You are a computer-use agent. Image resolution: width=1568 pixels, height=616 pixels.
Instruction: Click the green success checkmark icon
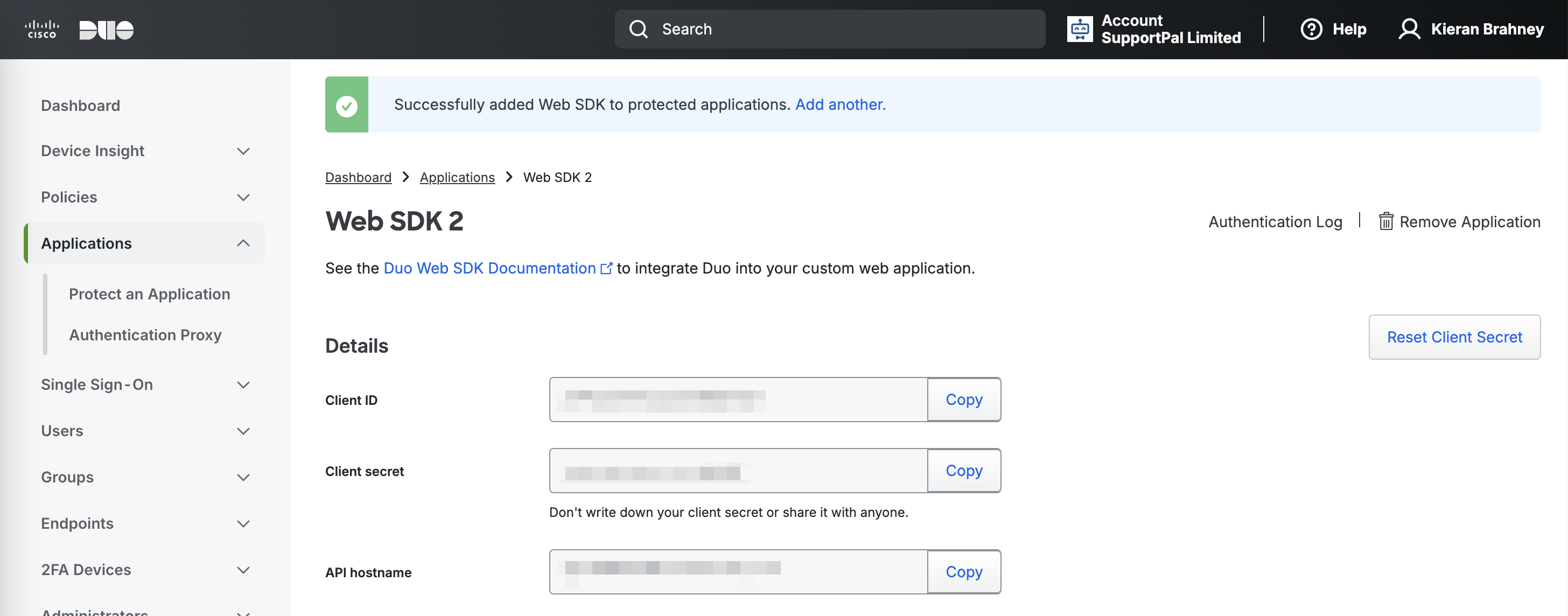346,106
